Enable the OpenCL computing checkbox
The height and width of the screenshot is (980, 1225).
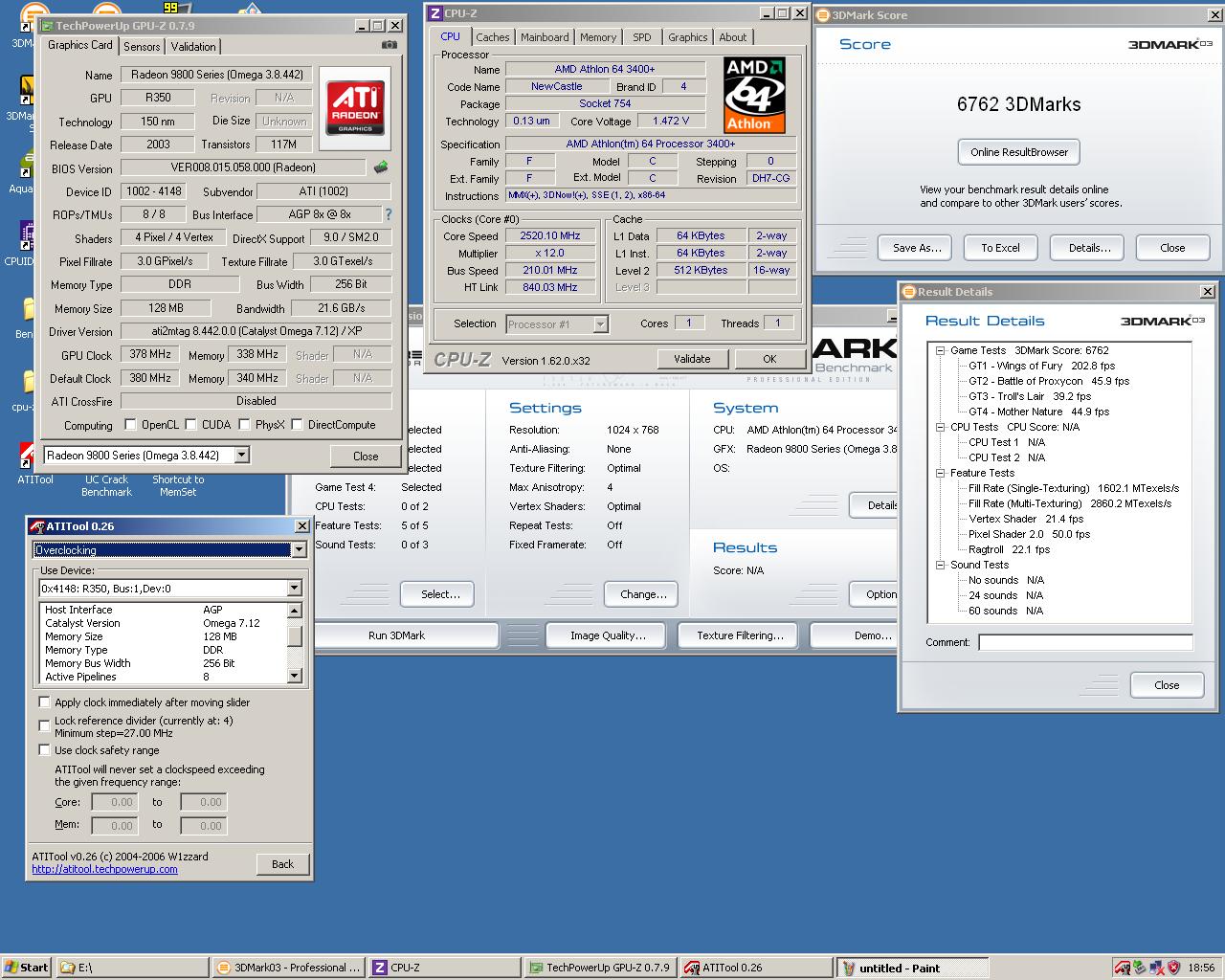point(131,424)
